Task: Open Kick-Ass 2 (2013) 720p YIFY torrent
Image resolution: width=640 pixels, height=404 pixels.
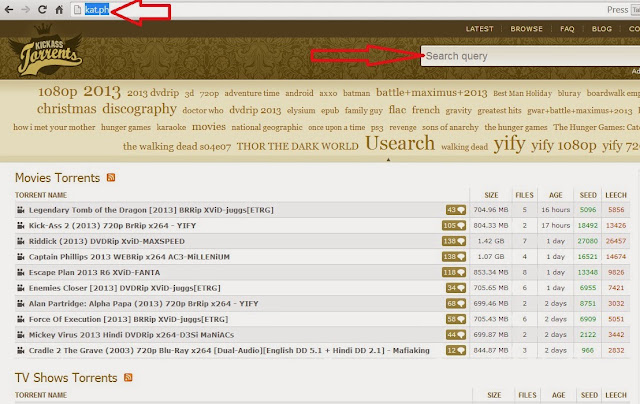Action: point(112,226)
